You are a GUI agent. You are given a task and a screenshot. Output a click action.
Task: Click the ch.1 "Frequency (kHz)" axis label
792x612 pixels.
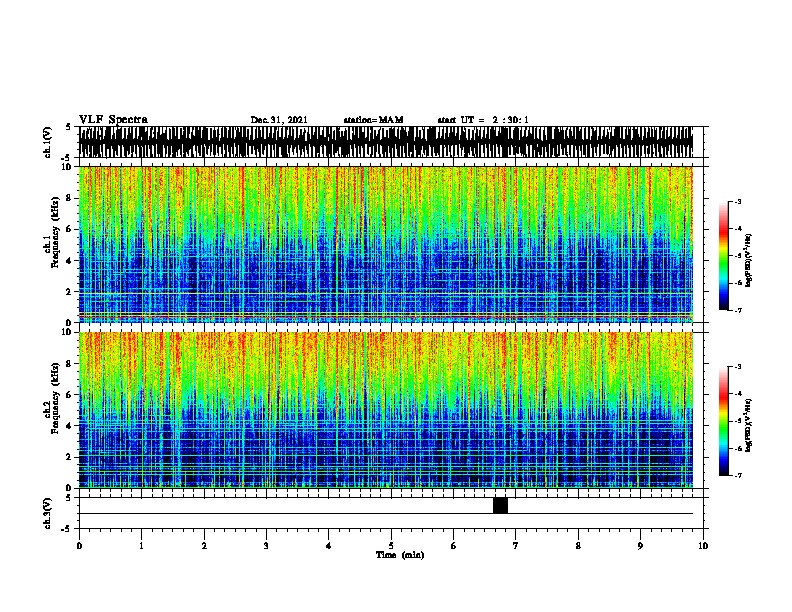(55, 233)
